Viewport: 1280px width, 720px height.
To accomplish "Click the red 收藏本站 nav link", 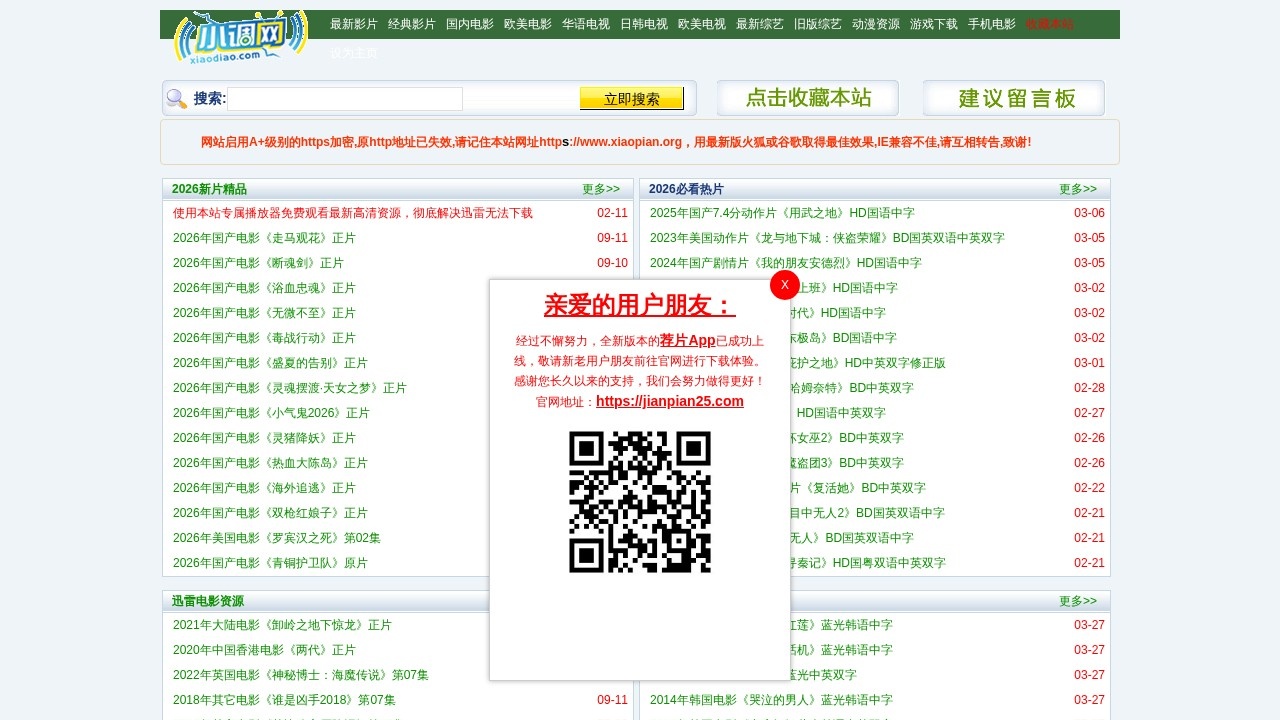I will pyautogui.click(x=1050, y=24).
